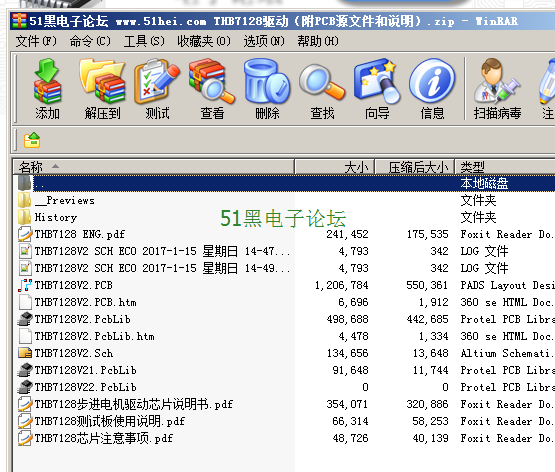The height and width of the screenshot is (472, 555).
Task: Select file THB7128V2.Sch
Action: point(74,353)
